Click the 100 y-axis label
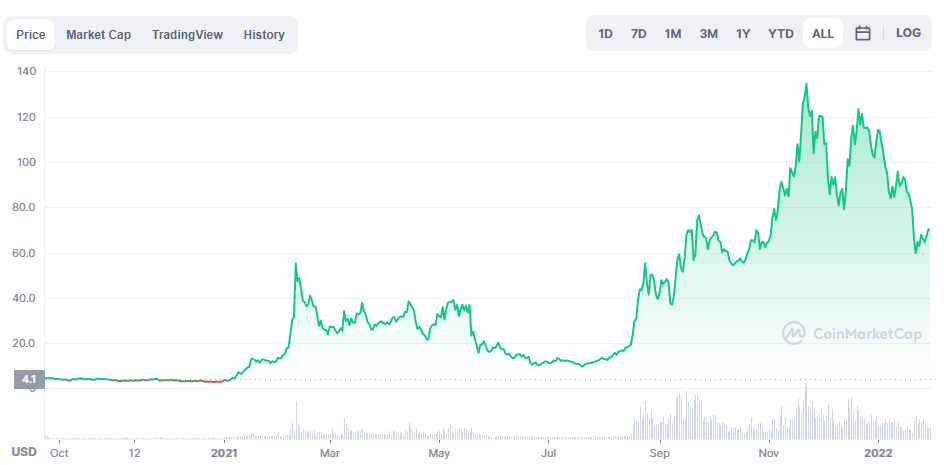The image size is (944, 465). click(28, 163)
